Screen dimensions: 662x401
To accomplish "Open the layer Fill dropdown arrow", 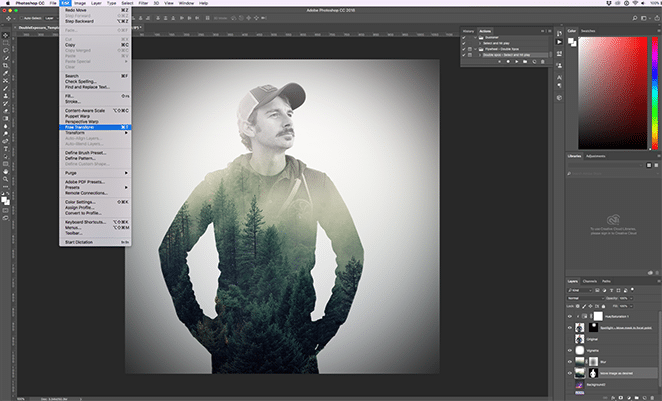I will pyautogui.click(x=631, y=306).
